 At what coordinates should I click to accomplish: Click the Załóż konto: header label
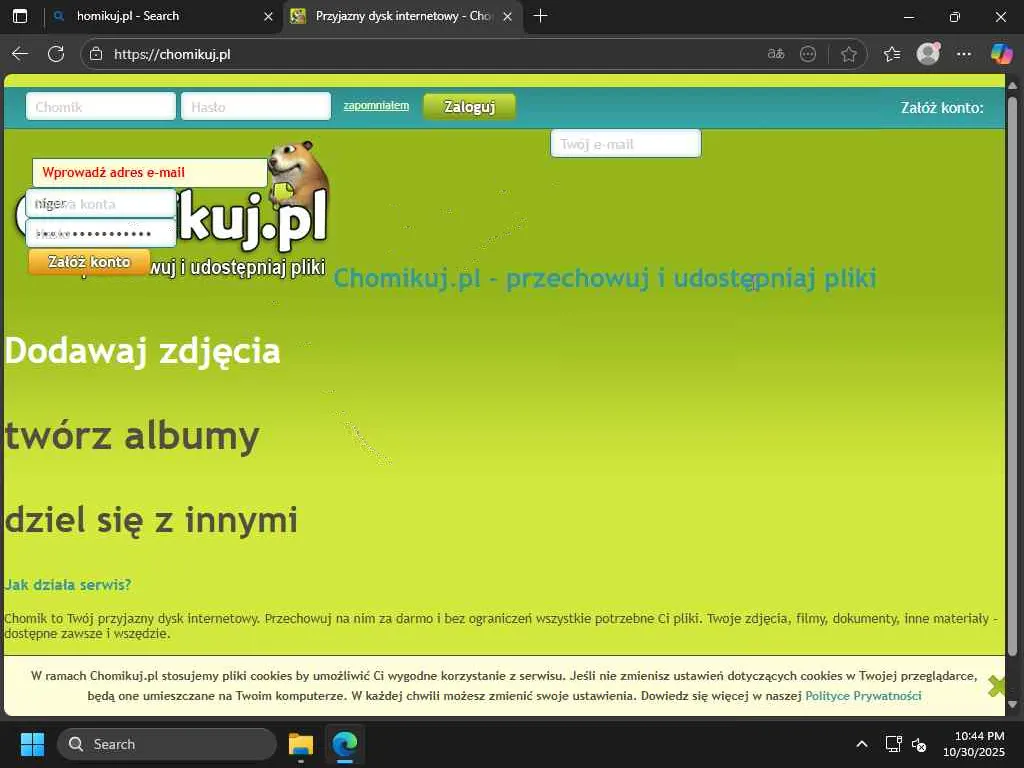942,108
